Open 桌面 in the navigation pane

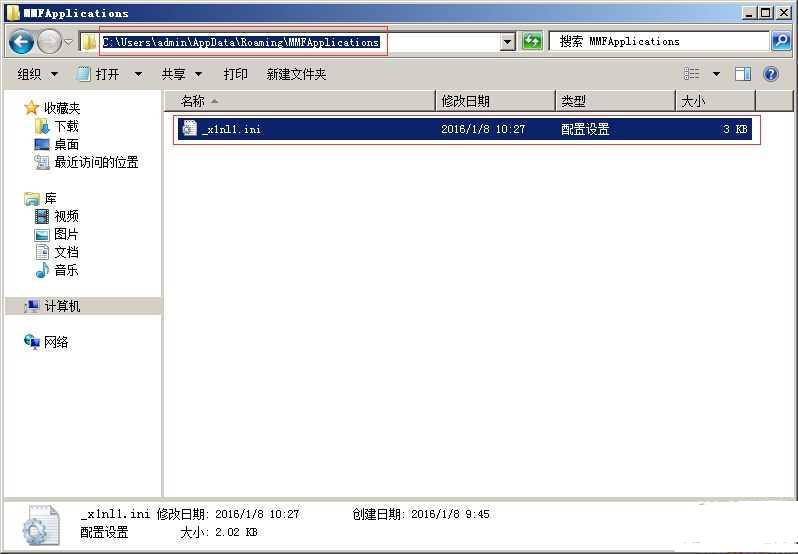coord(66,144)
